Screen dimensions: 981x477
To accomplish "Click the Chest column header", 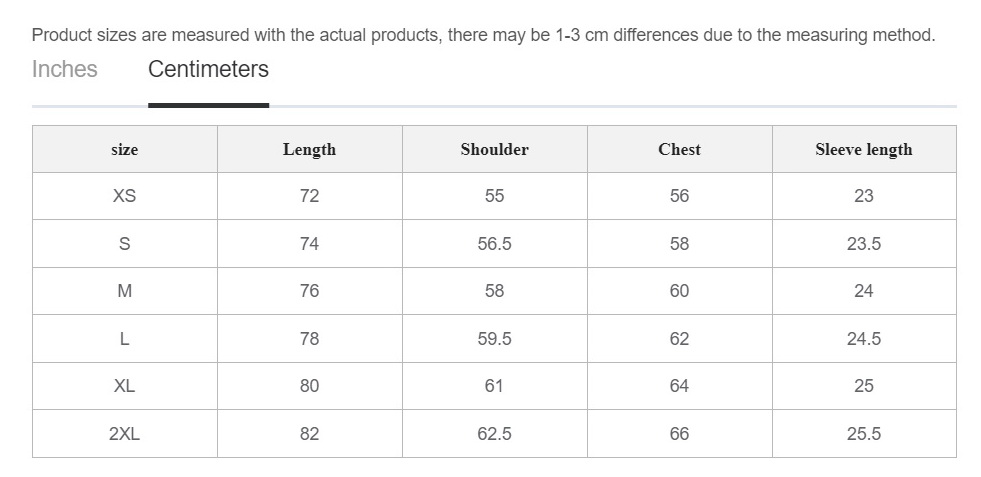I will (x=679, y=149).
